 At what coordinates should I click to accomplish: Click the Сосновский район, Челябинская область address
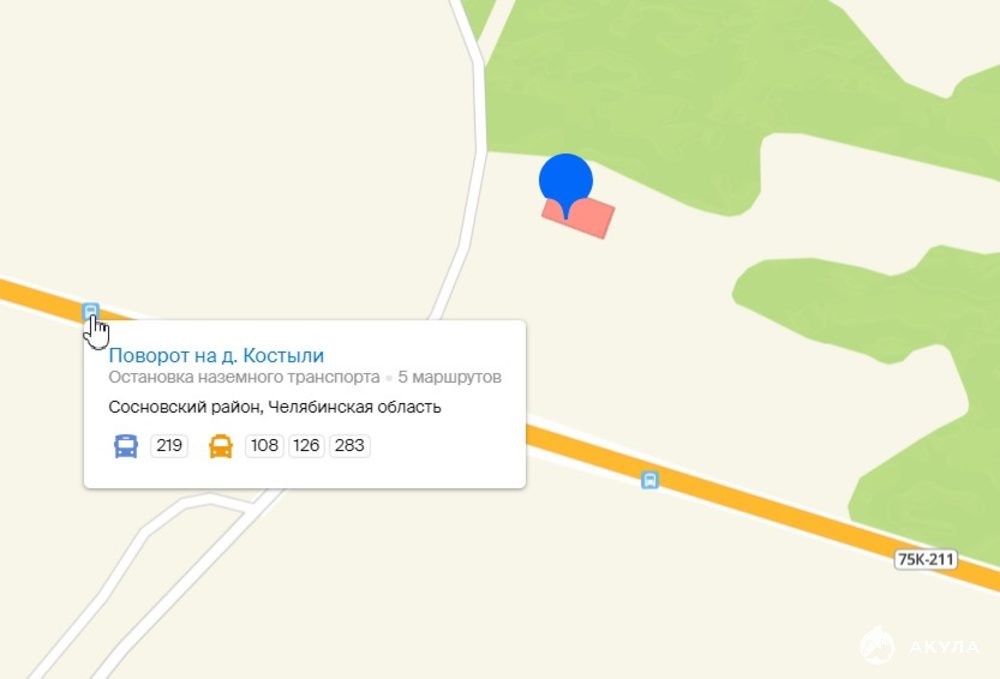pyautogui.click(x=275, y=407)
